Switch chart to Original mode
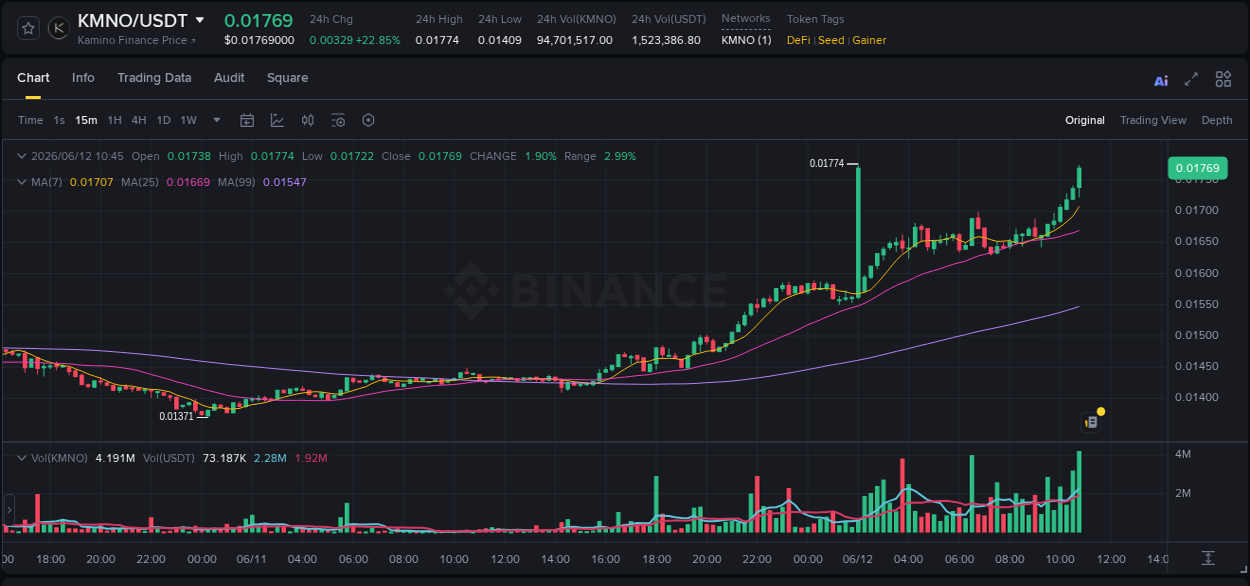The width and height of the screenshot is (1250, 586). pyautogui.click(x=1085, y=120)
